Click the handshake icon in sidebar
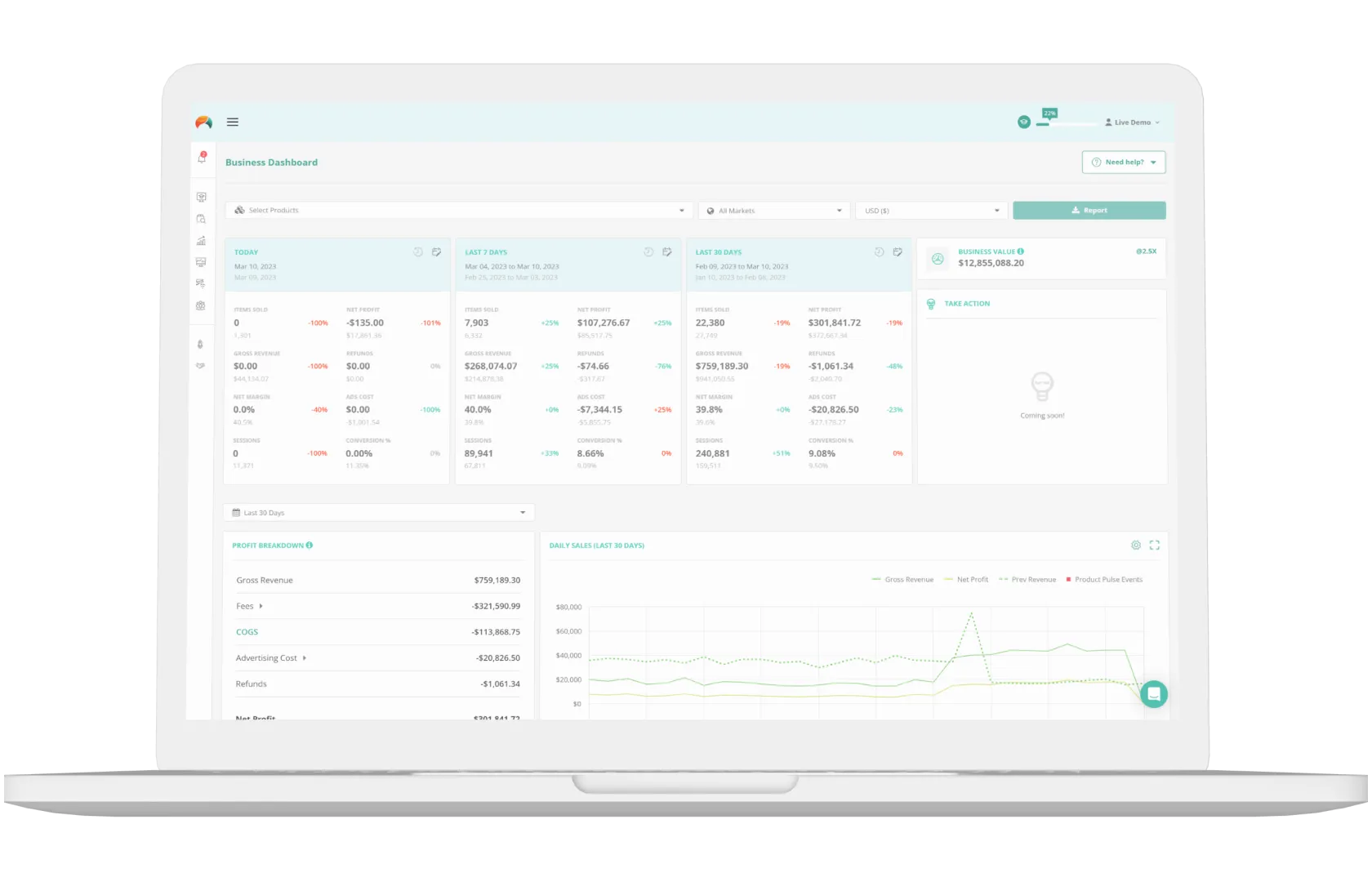Screen dimensions: 1372x882 201,366
